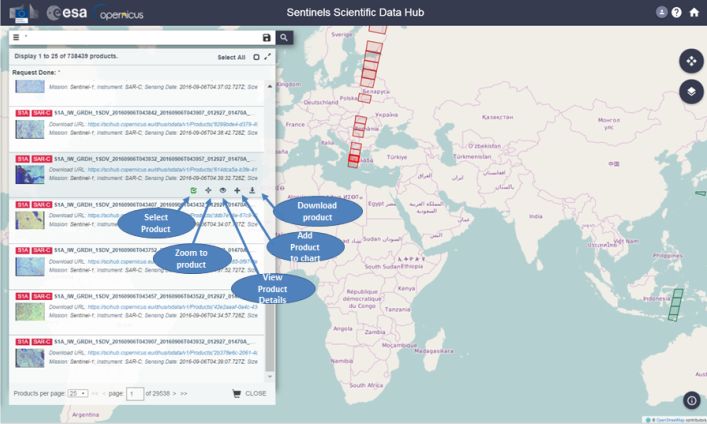
Task: Click the results list scroll up arrow
Action: (x=270, y=86)
